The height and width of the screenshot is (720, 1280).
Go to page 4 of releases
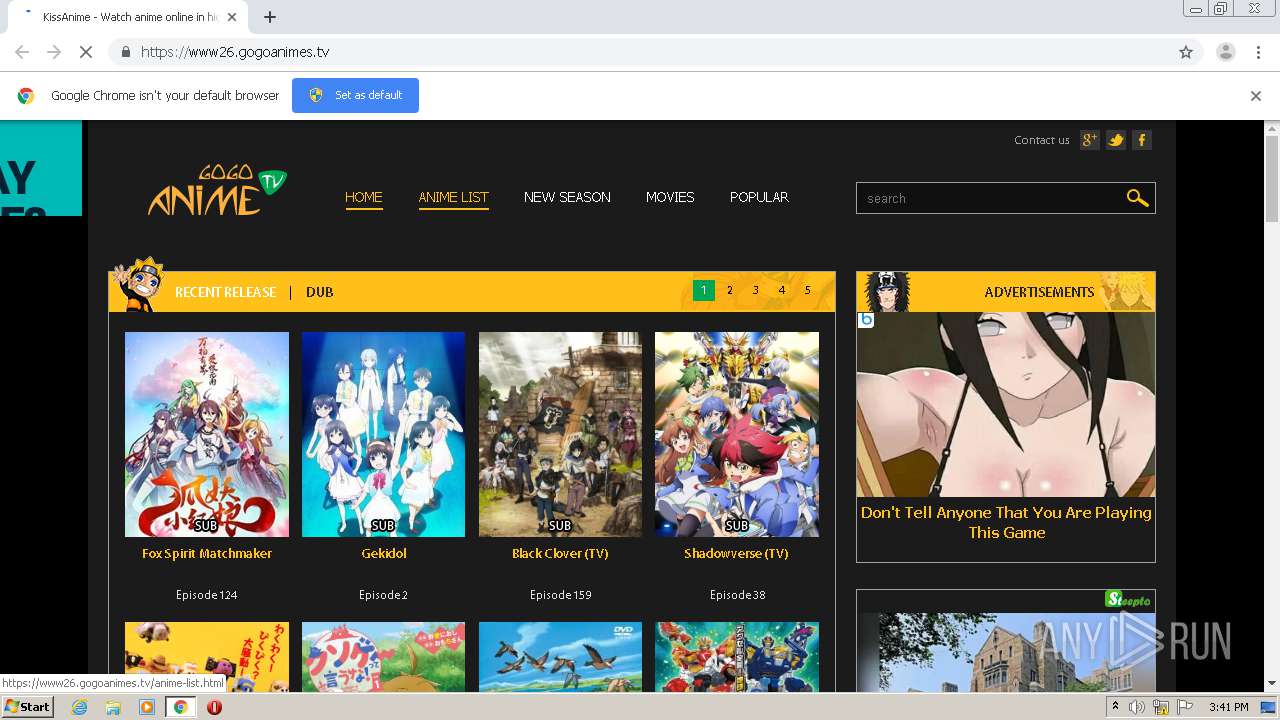782,290
